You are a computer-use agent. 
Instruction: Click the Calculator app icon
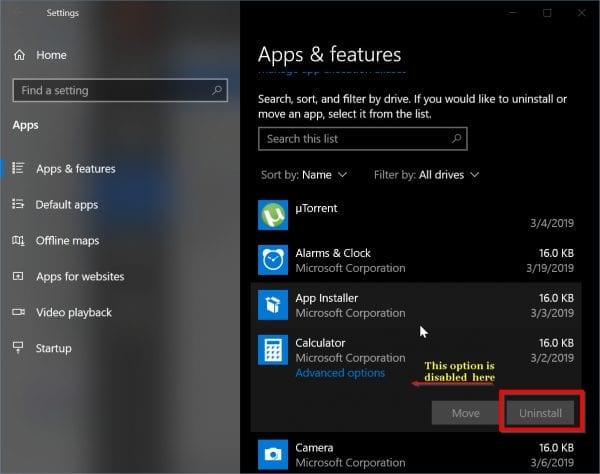[273, 350]
